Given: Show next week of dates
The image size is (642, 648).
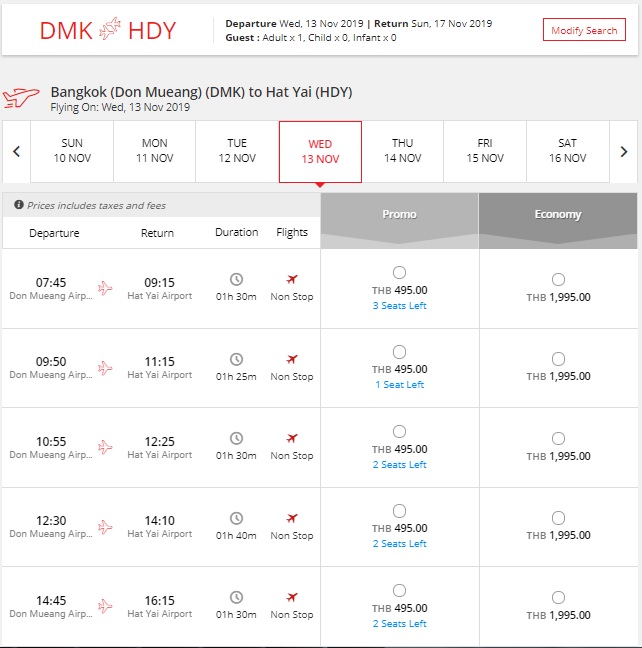Looking at the screenshot, I should [624, 152].
